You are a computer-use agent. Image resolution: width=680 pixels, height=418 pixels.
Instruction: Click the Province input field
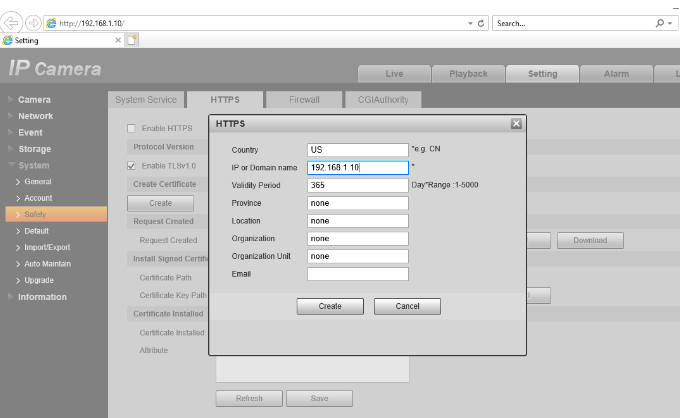pyautogui.click(x=358, y=203)
